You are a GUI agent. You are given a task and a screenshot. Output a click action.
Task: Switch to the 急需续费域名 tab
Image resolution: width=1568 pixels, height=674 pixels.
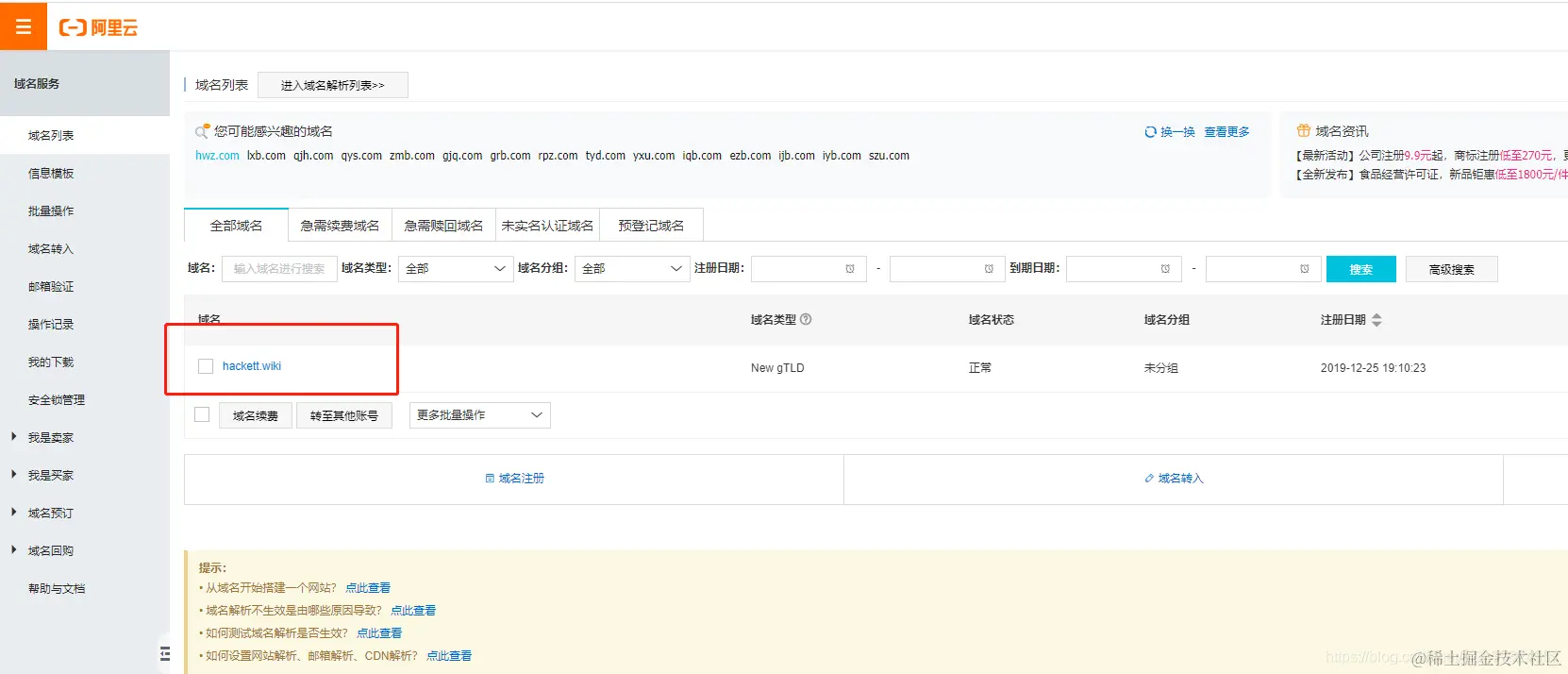pos(340,226)
